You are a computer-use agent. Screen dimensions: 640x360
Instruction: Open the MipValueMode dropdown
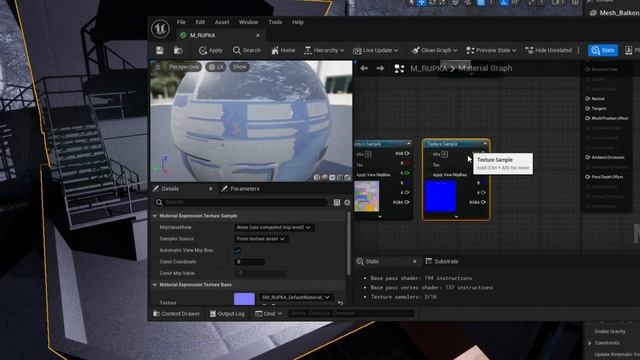click(273, 227)
